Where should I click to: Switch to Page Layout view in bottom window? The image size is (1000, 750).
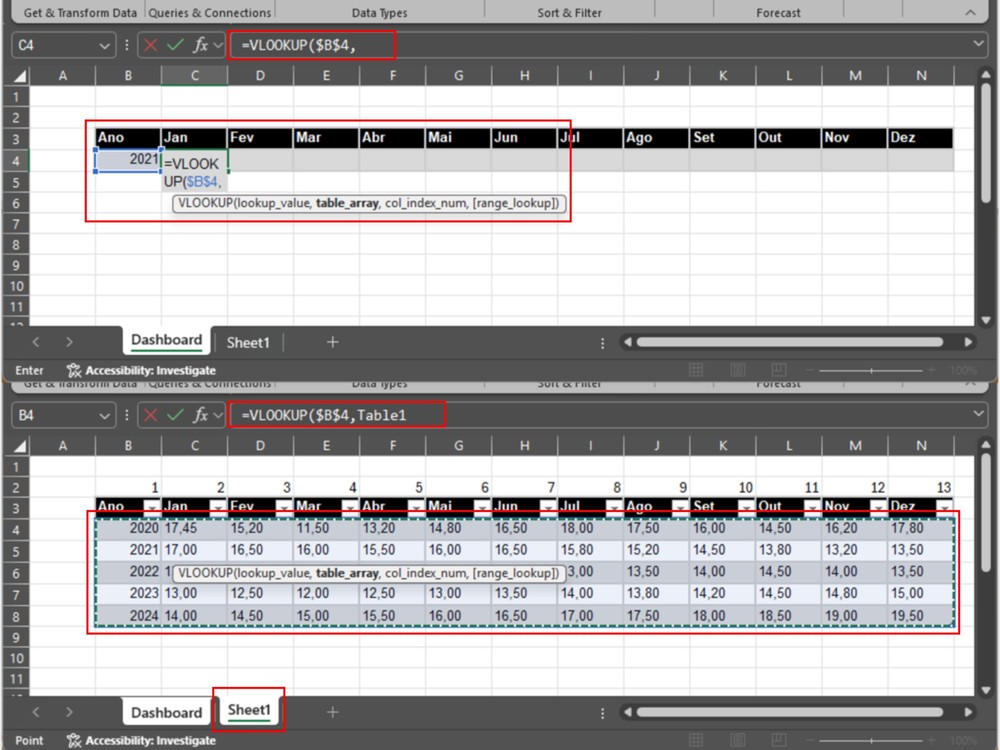[x=737, y=740]
